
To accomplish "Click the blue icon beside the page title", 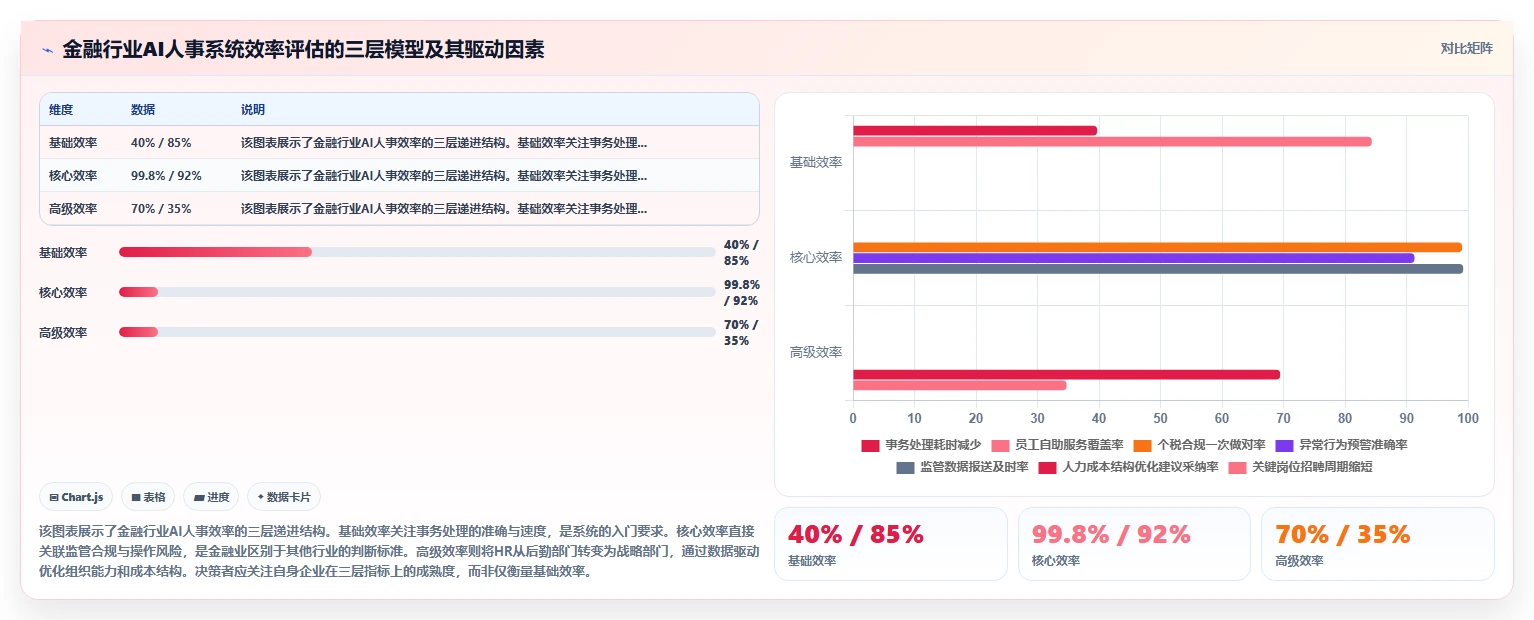I will (47, 50).
